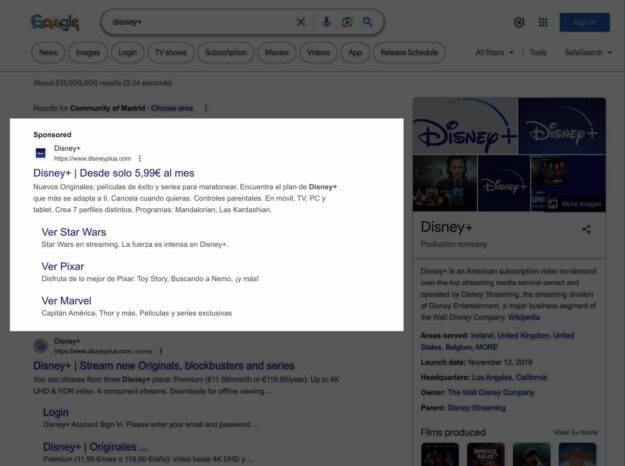625x466 pixels.
Task: Select the Subscription filter chip
Action: [226, 53]
